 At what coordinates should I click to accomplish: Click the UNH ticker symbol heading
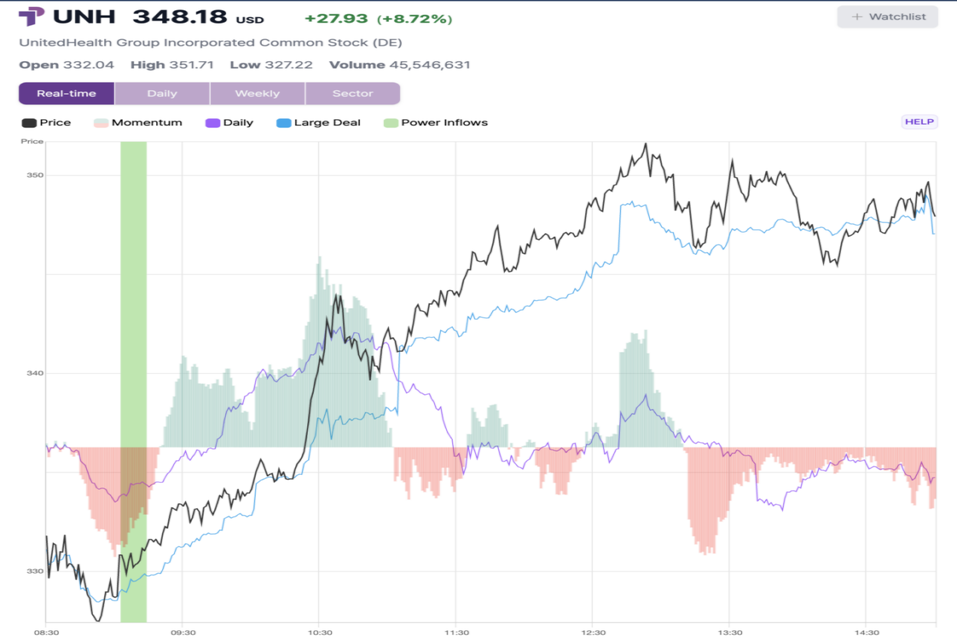click(83, 17)
